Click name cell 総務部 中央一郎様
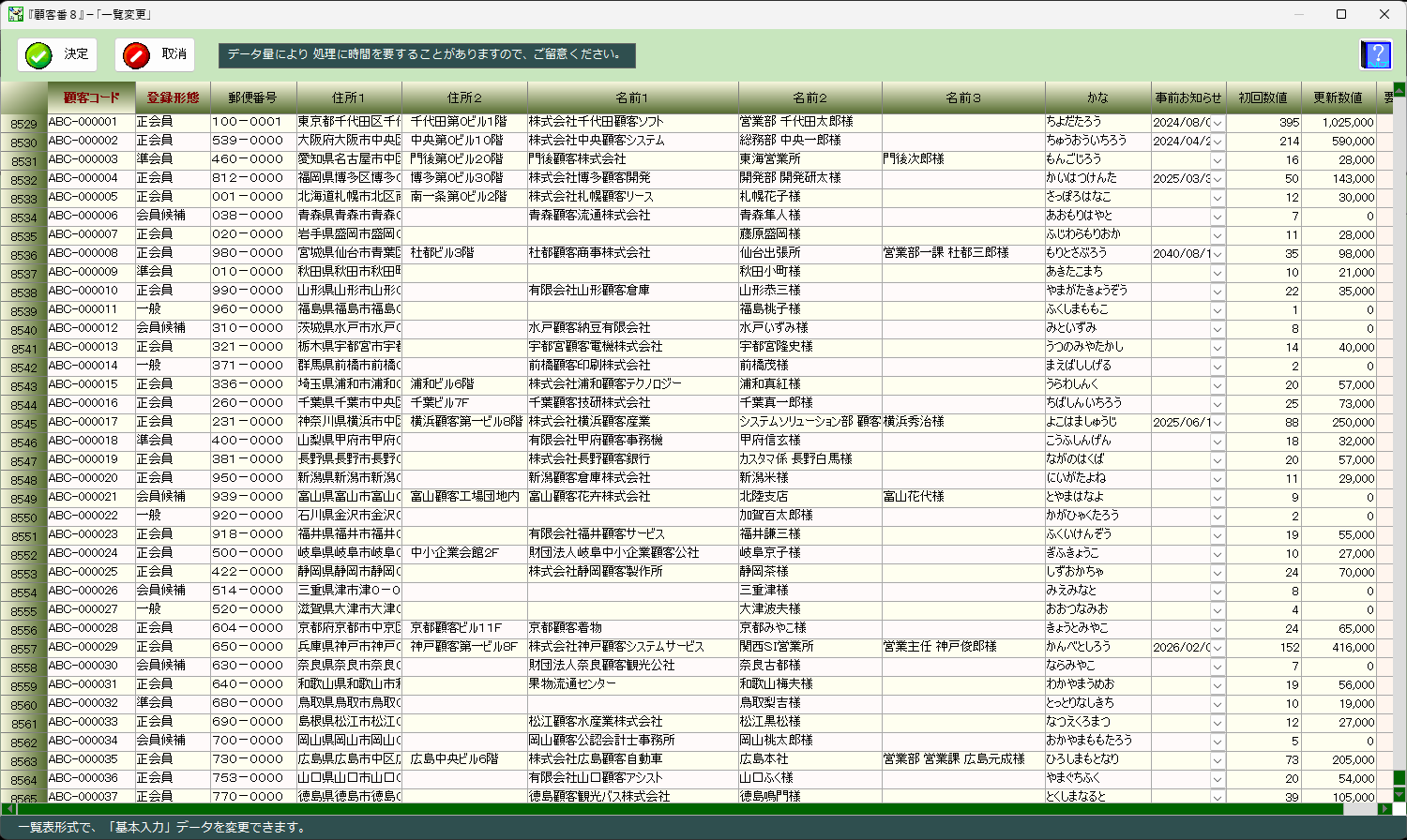This screenshot has width=1407, height=840. pyautogui.click(x=810, y=141)
